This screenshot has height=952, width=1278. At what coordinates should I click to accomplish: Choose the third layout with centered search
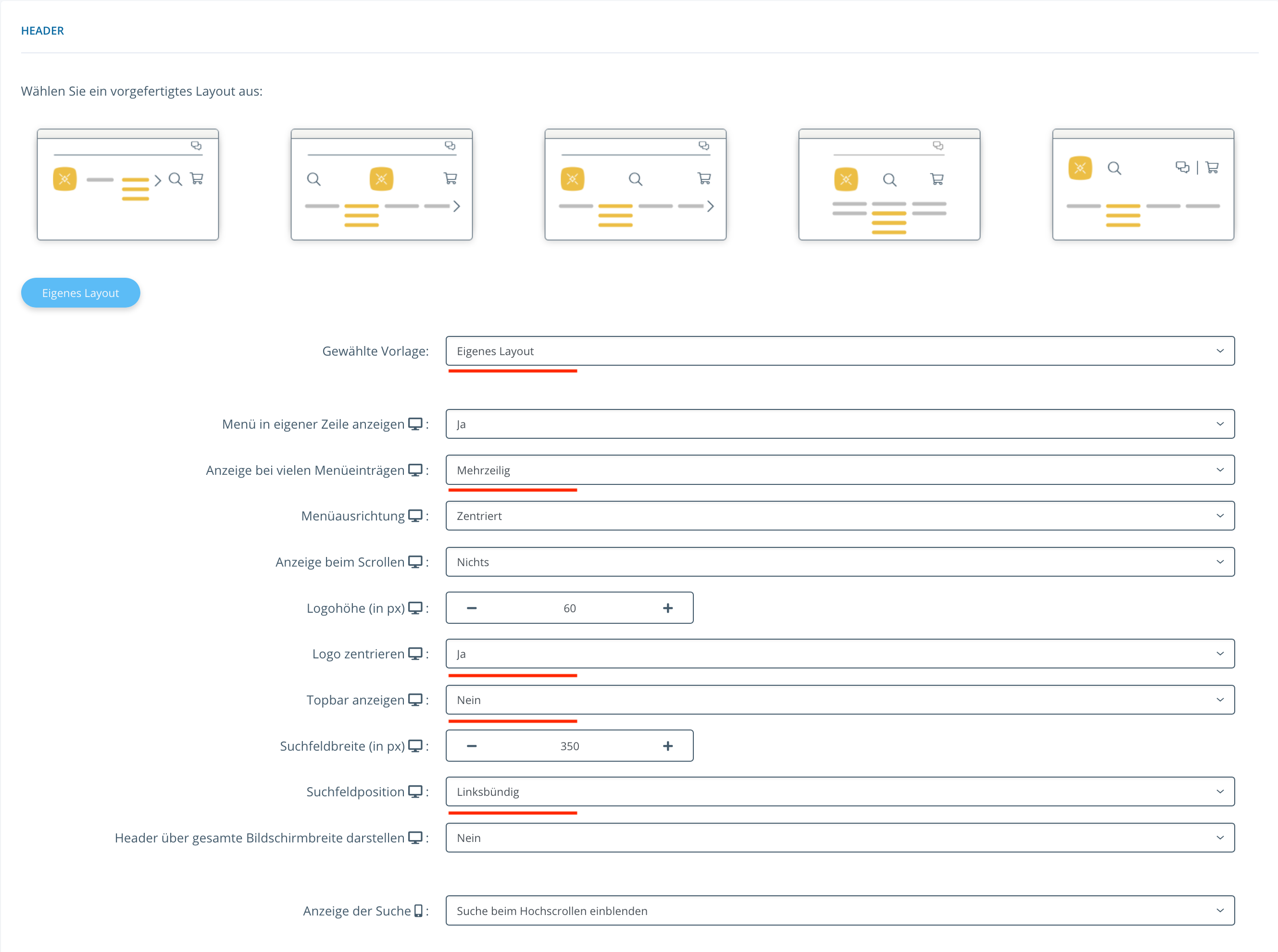pyautogui.click(x=635, y=185)
